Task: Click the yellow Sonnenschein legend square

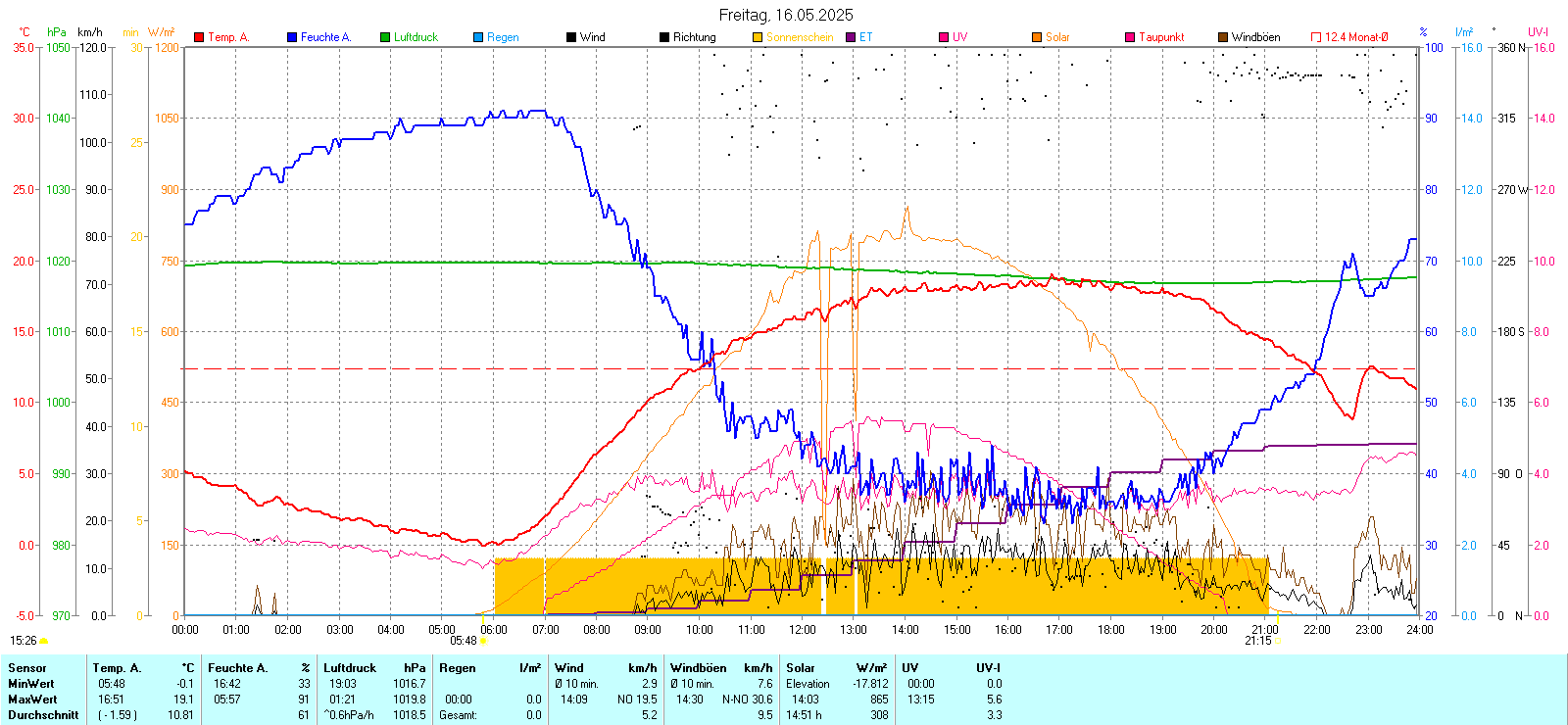Action: click(x=758, y=37)
